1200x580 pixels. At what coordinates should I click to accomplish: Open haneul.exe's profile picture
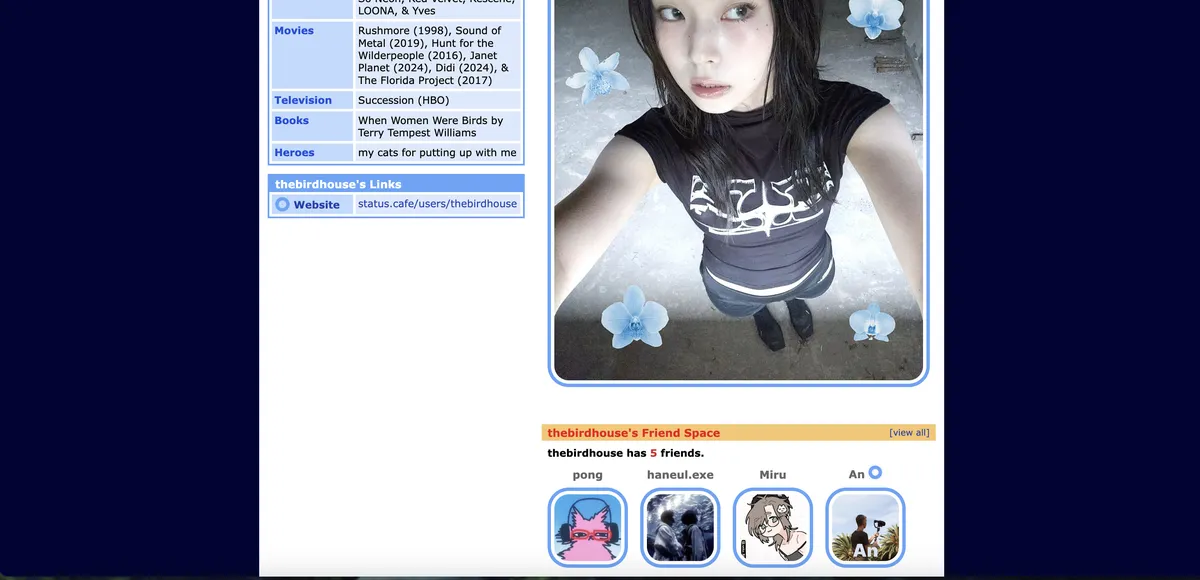[680, 527]
